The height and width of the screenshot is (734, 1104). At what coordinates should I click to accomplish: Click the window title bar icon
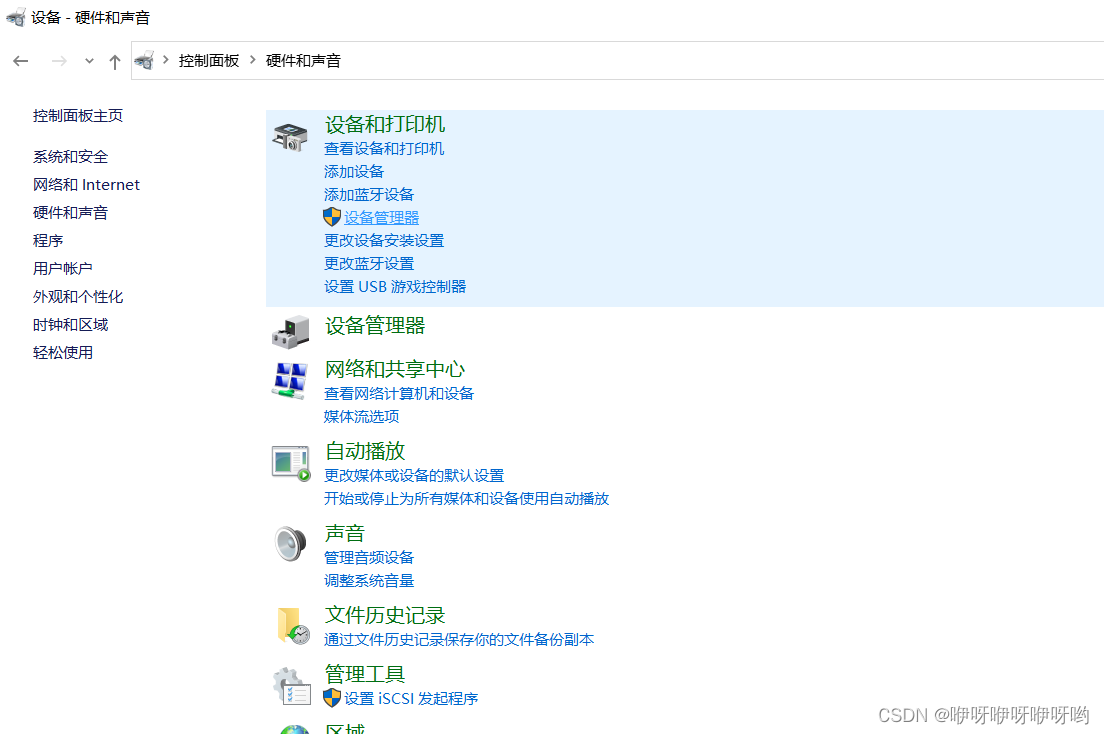coord(15,17)
